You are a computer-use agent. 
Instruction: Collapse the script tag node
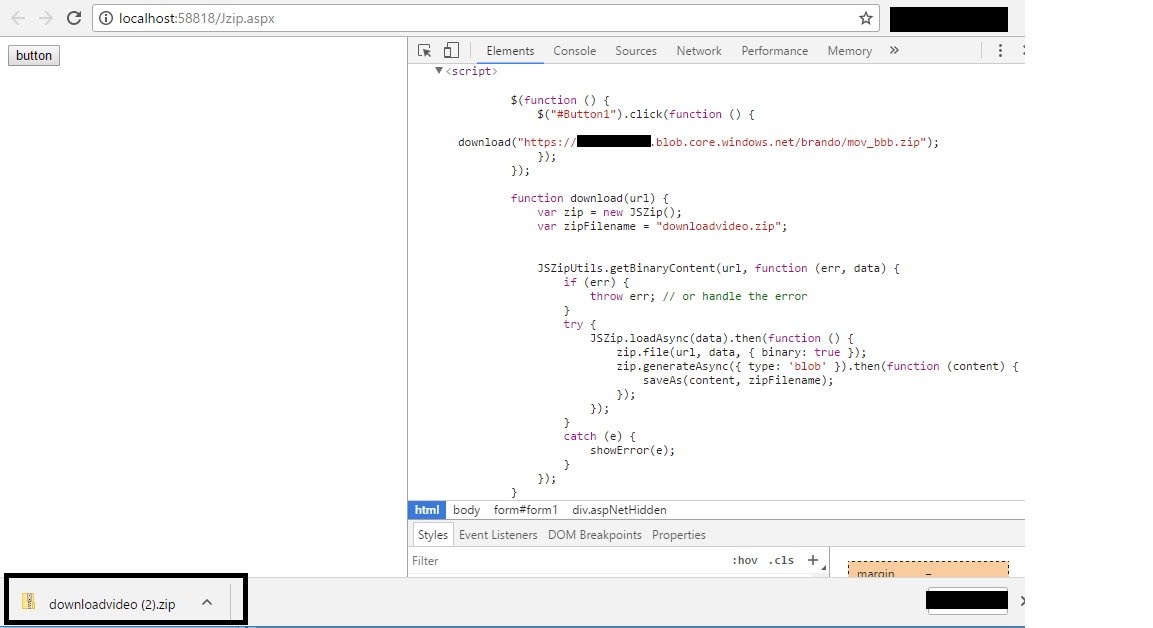click(439, 71)
